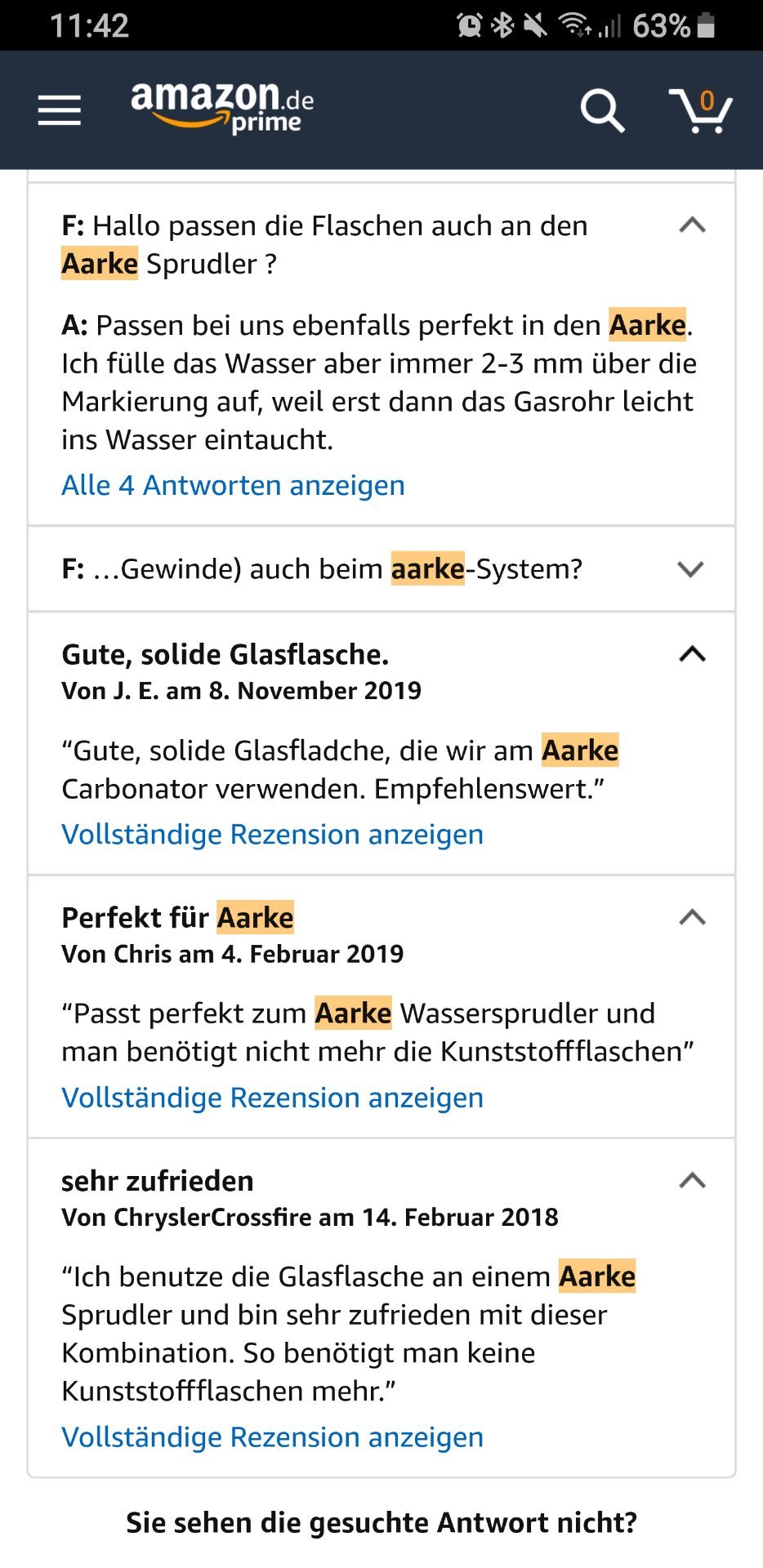The image size is (763, 1568).
Task: Collapse the 'Gute, solide Glasflasche' review
Action: click(x=692, y=654)
